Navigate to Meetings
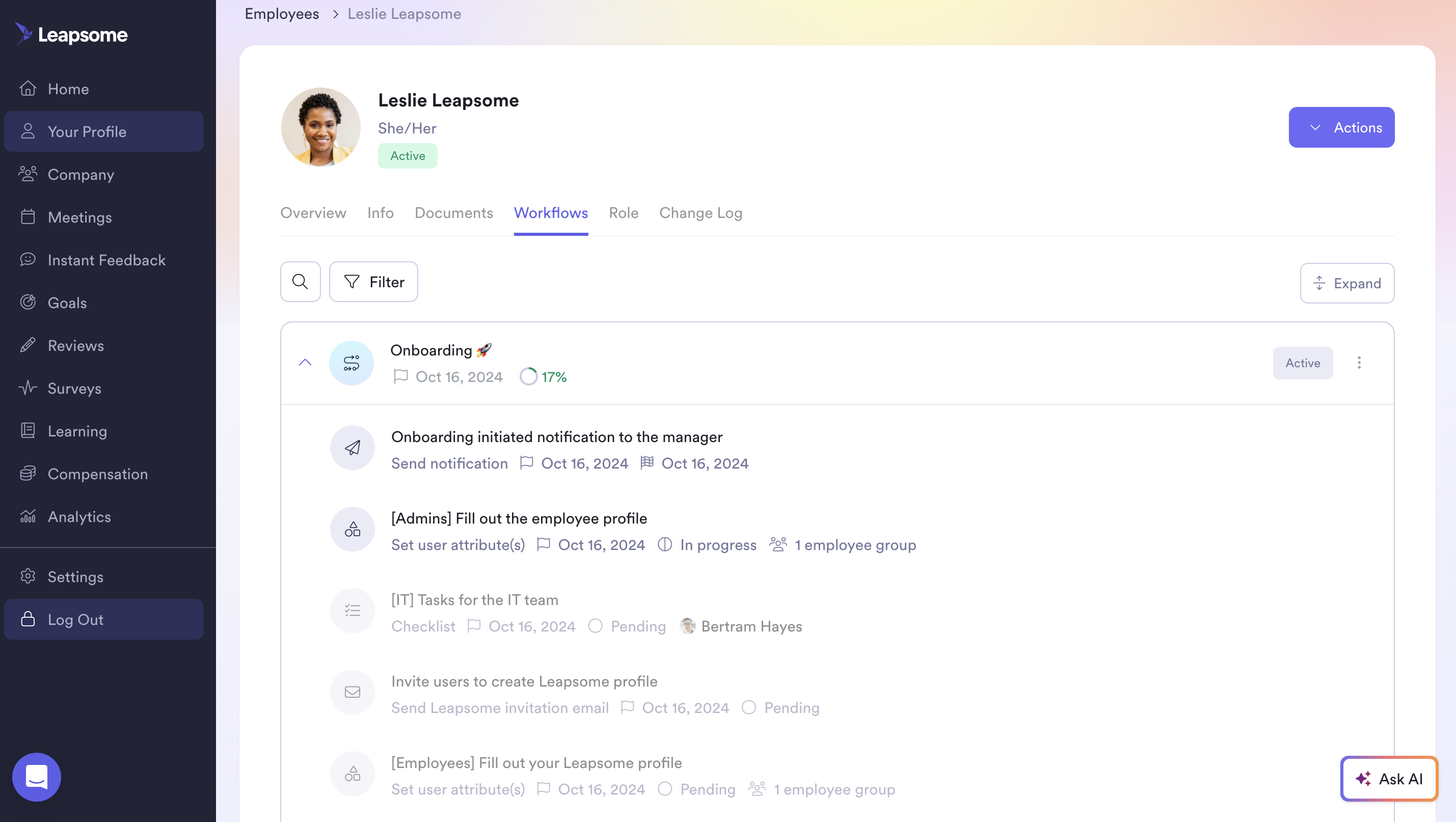Screen dimensions: 1456x822 104,217
